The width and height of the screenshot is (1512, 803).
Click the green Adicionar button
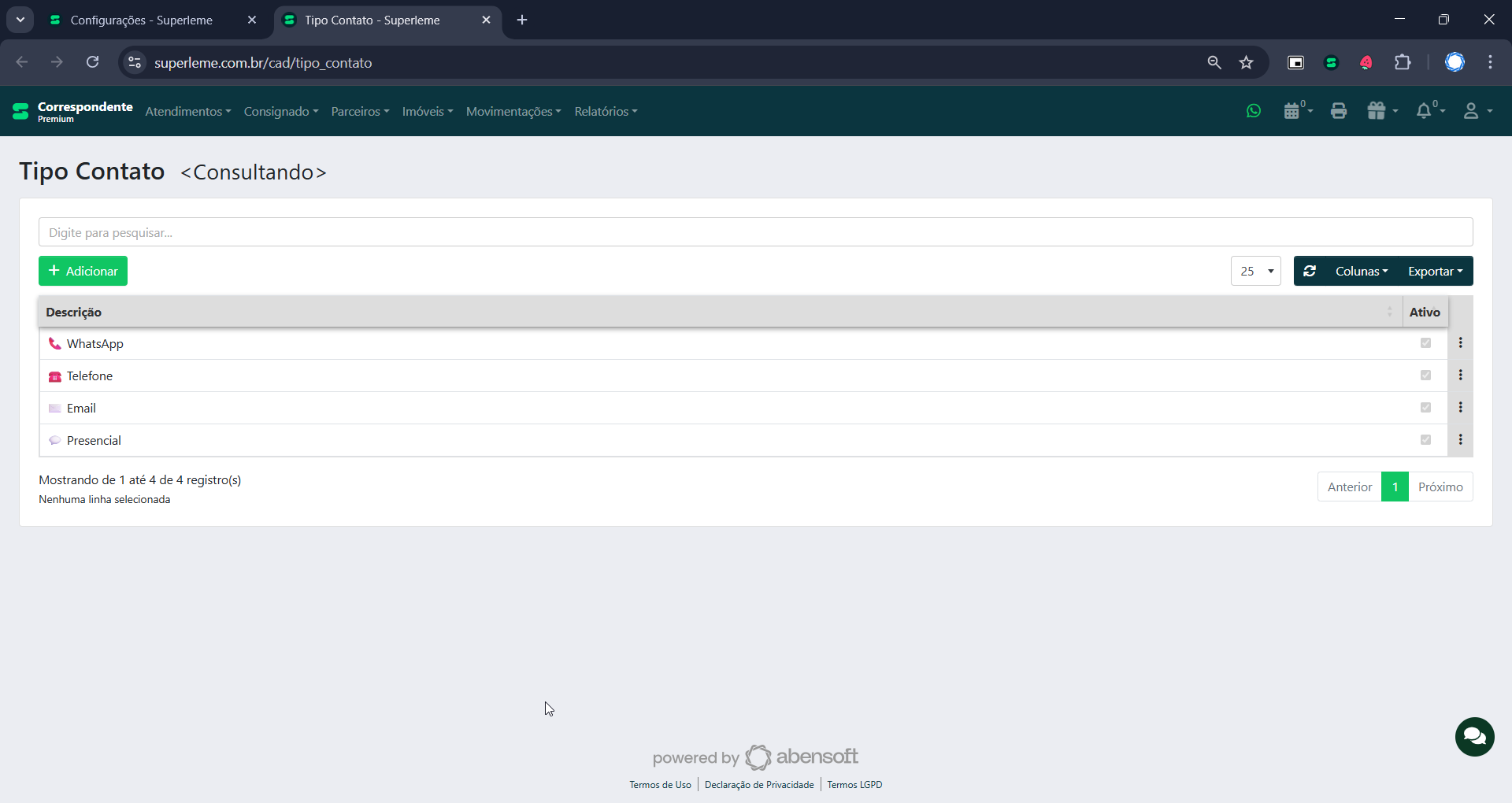tap(83, 271)
